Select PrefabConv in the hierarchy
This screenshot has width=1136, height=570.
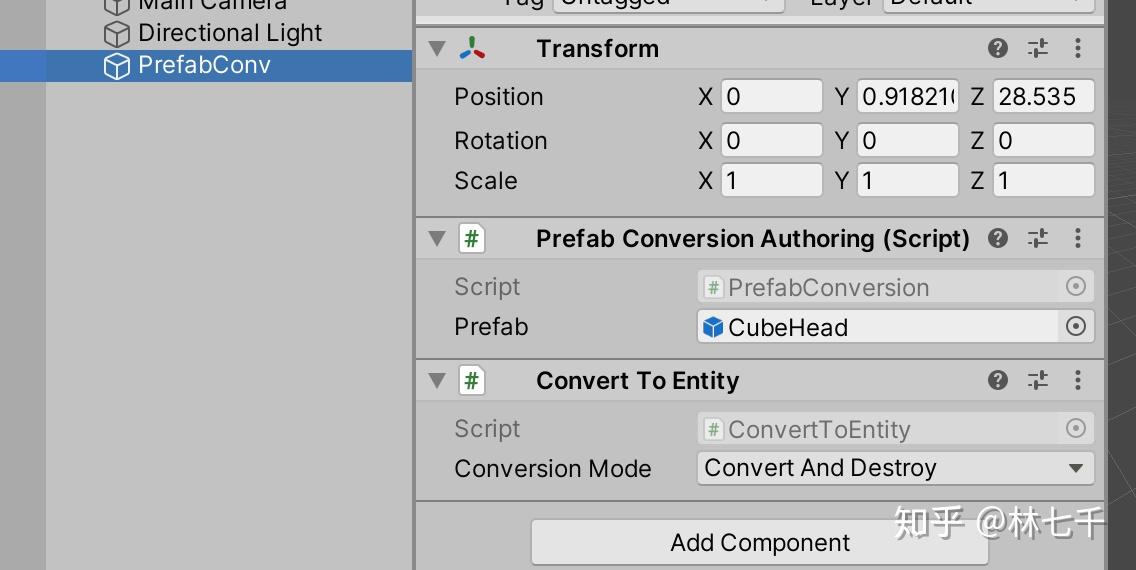pos(204,65)
